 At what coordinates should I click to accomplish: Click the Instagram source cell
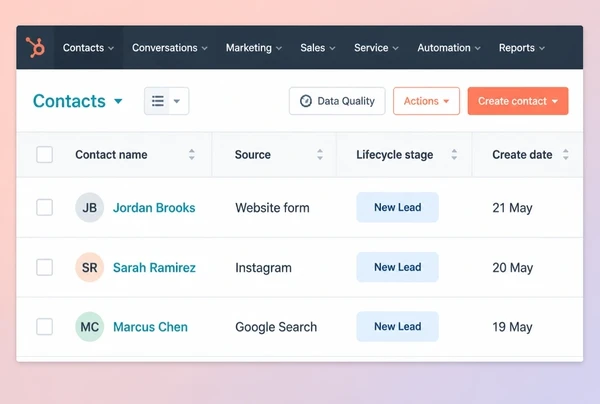(263, 268)
